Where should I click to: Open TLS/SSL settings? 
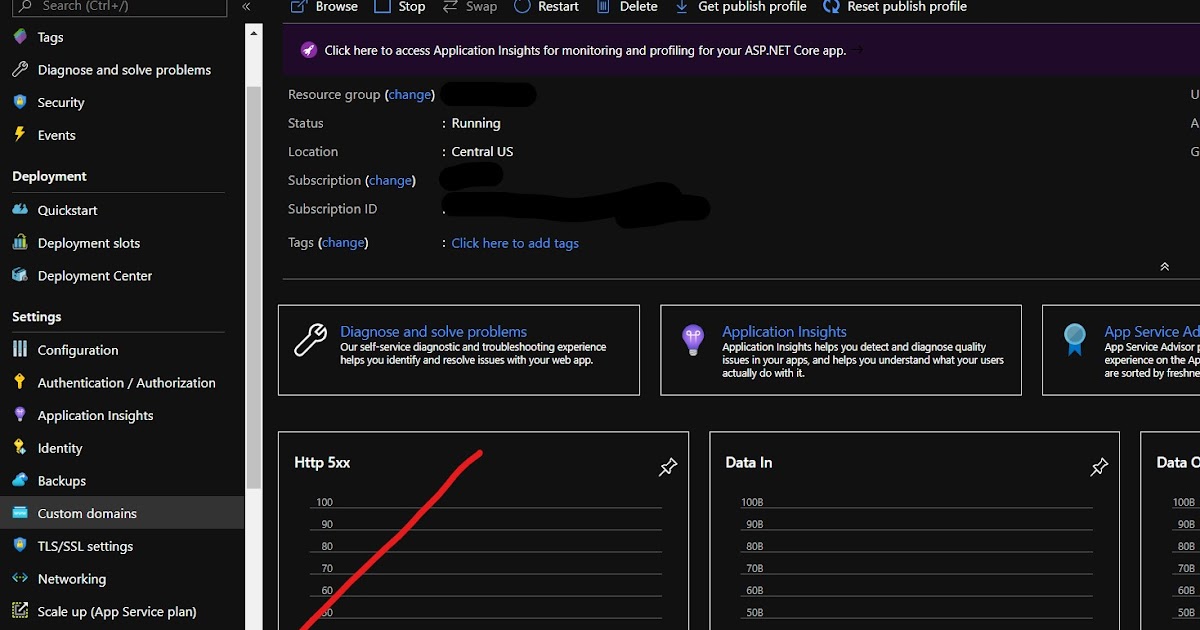click(x=86, y=545)
